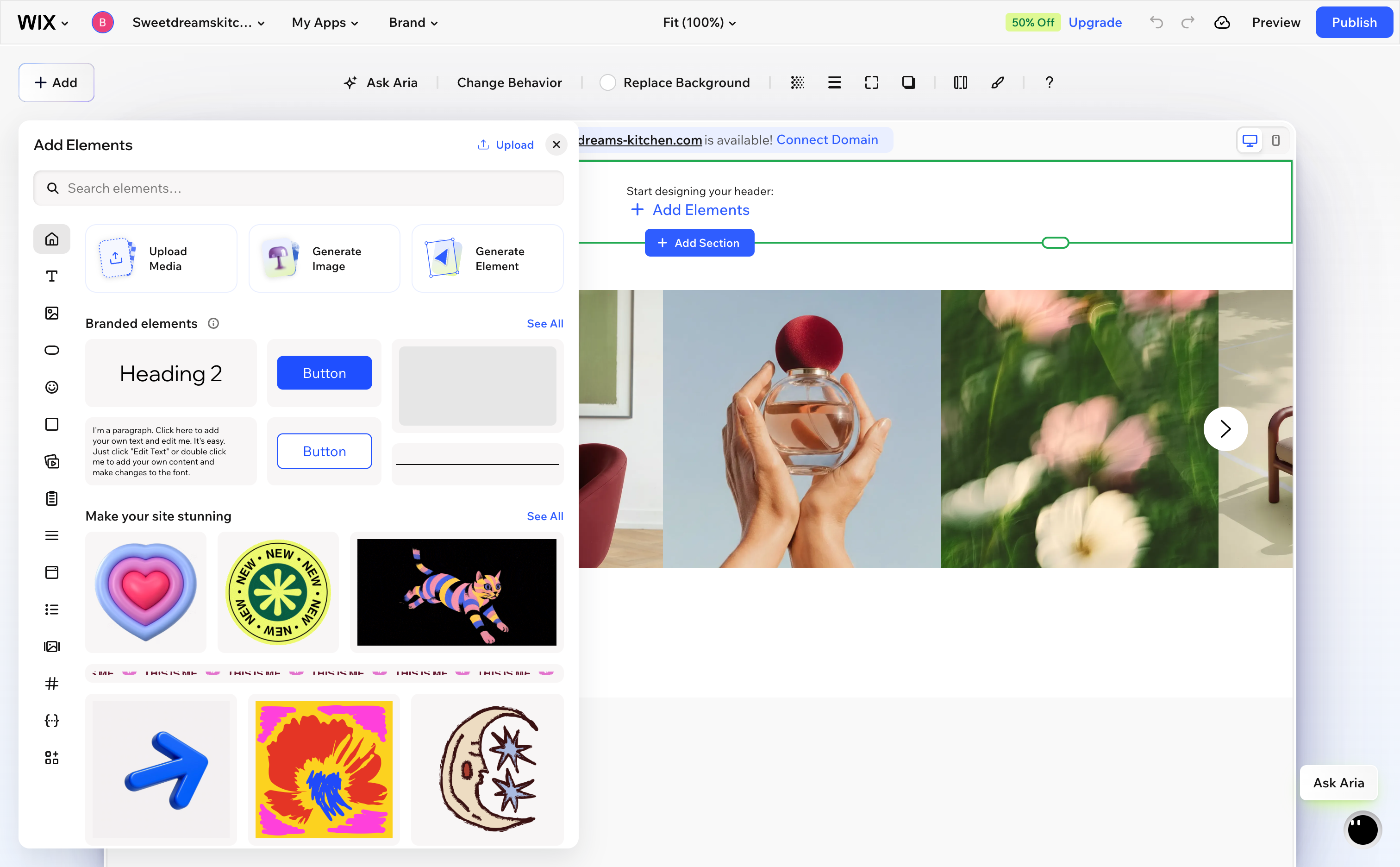Screen dimensions: 1400x867
Task: Click the Branded elements info icon
Action: pyautogui.click(x=213, y=323)
